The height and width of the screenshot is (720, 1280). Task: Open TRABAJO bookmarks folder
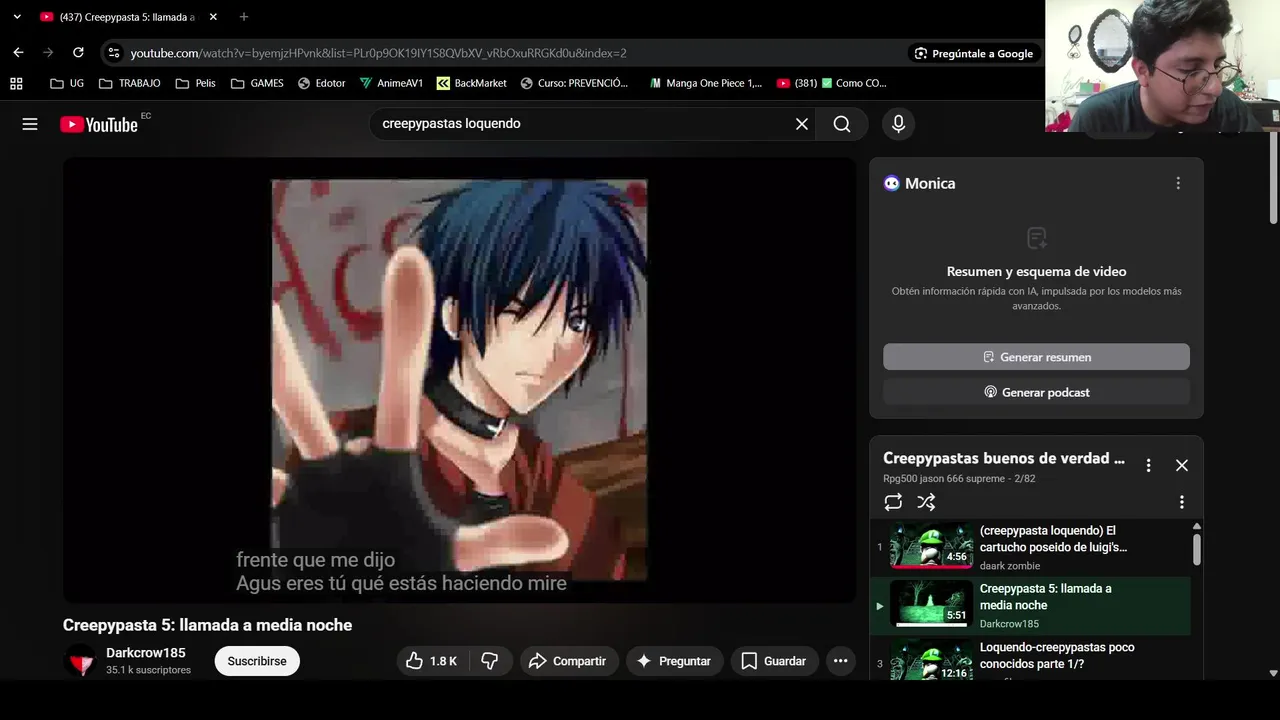tap(129, 83)
